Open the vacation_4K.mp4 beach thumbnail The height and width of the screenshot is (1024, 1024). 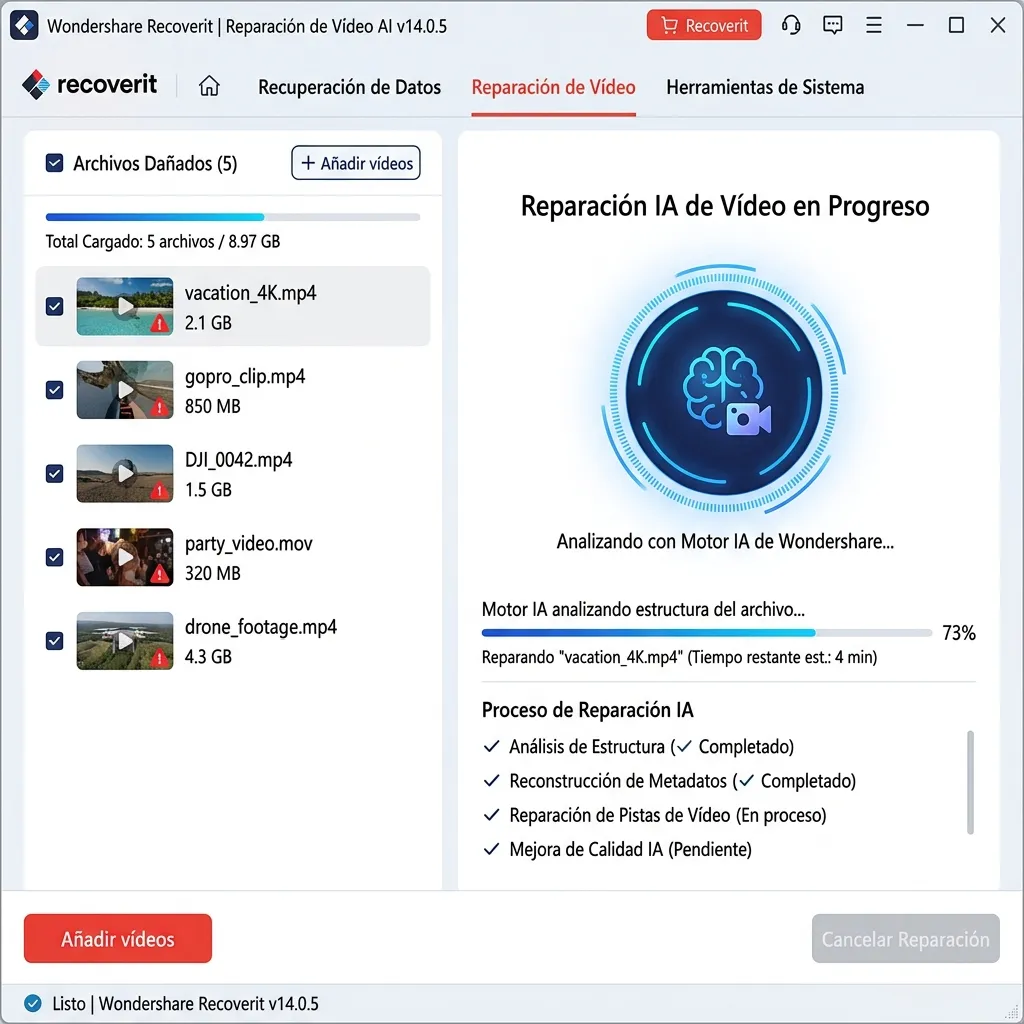click(125, 306)
